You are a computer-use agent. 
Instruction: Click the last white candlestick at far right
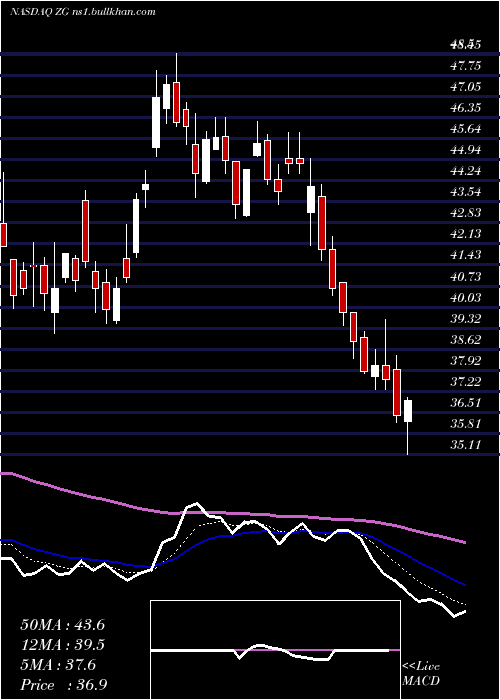point(408,427)
